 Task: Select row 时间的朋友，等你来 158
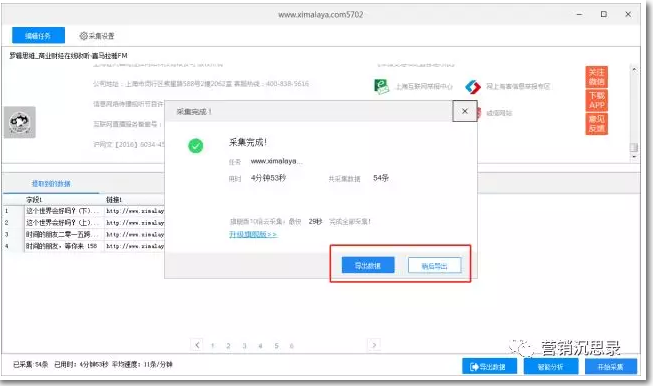pyautogui.click(x=62, y=246)
